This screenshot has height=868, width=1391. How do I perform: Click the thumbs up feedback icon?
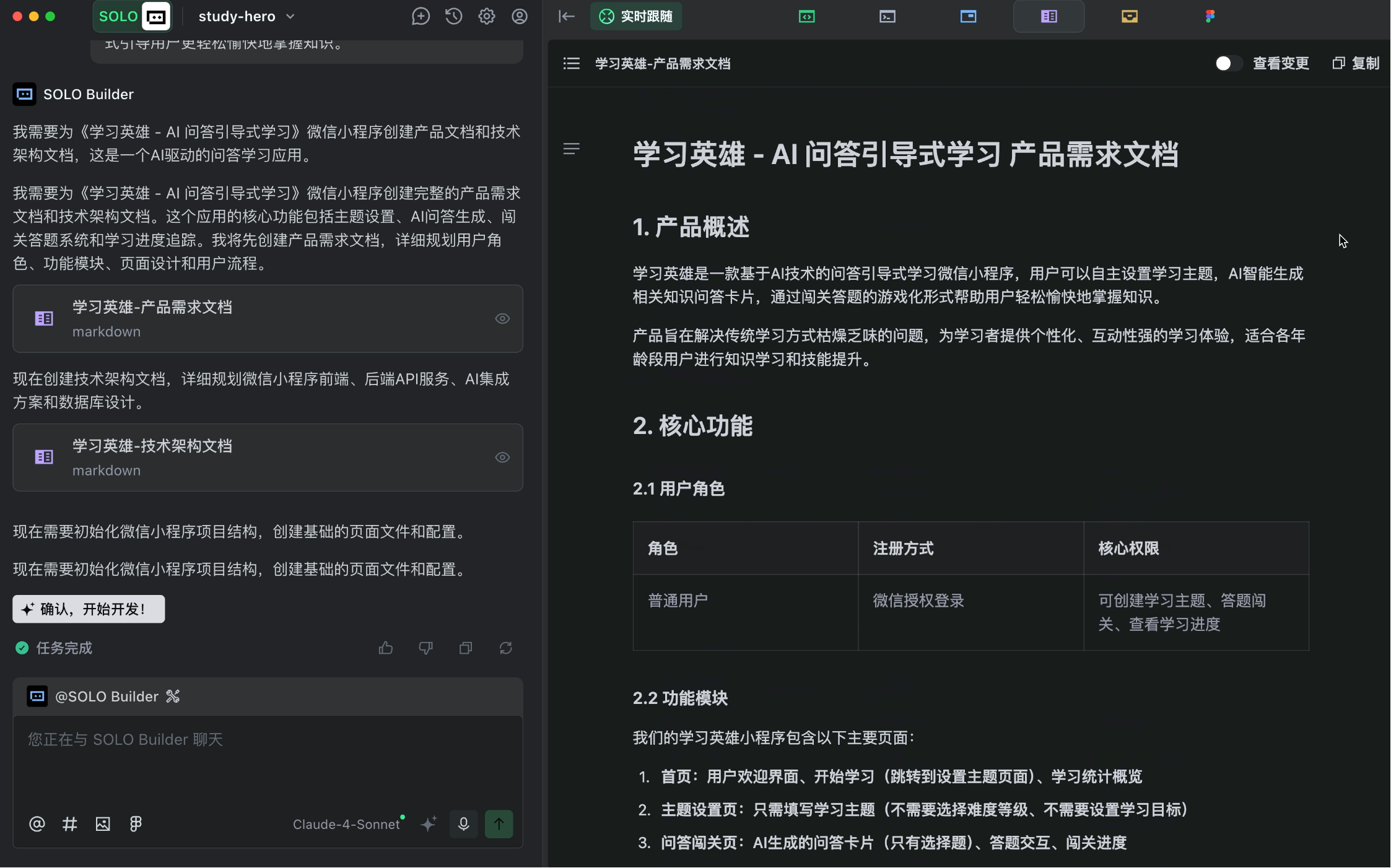pos(386,648)
